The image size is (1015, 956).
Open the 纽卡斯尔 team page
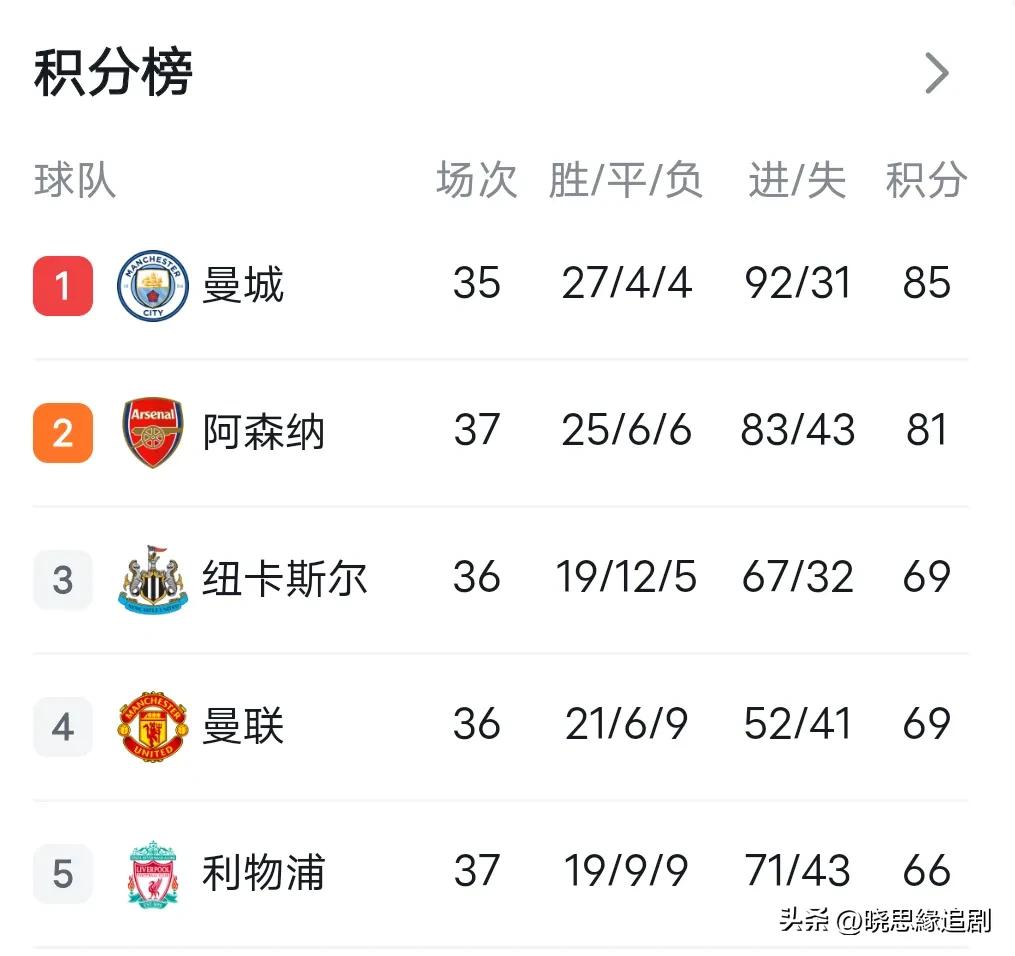tap(284, 579)
